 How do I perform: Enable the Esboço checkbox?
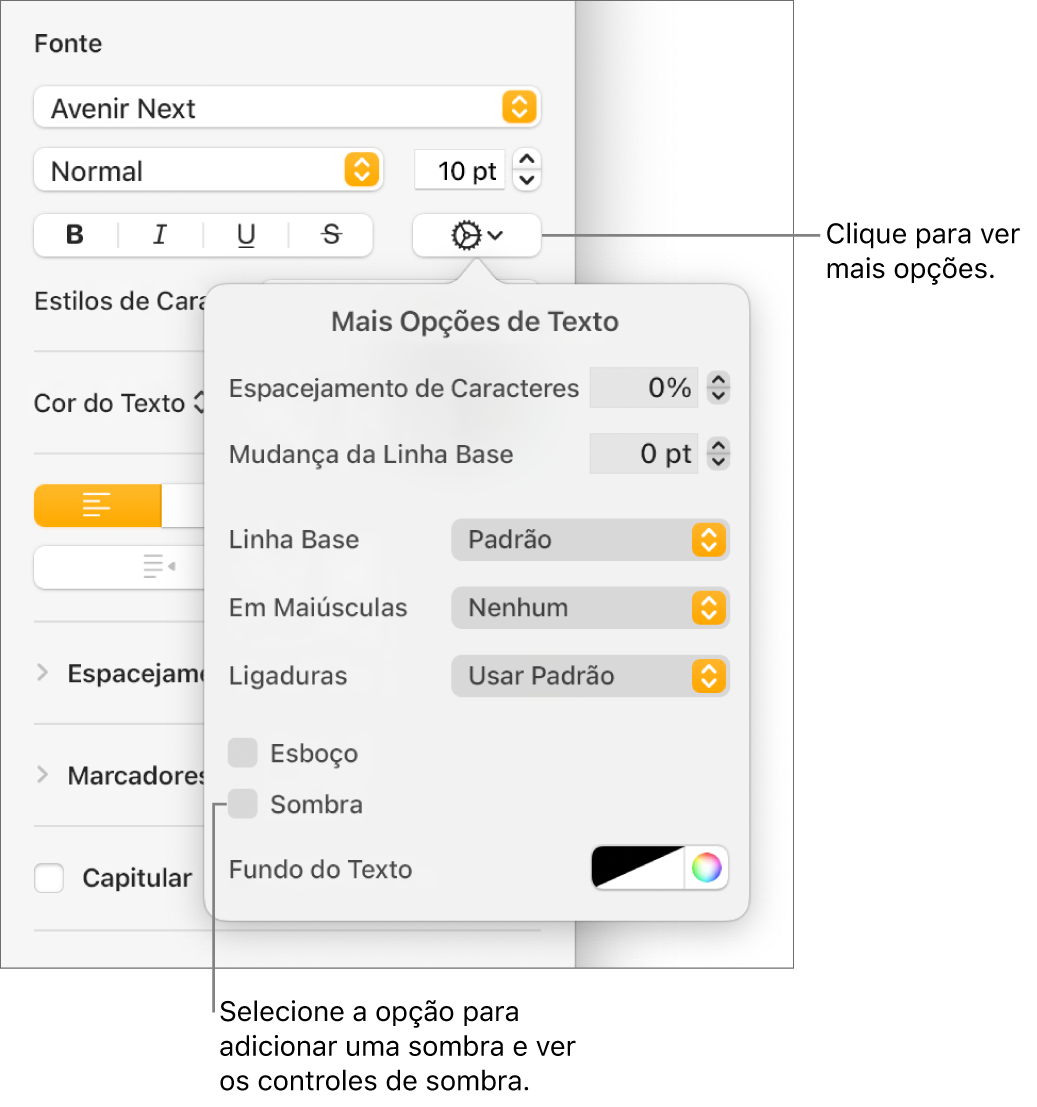243,753
